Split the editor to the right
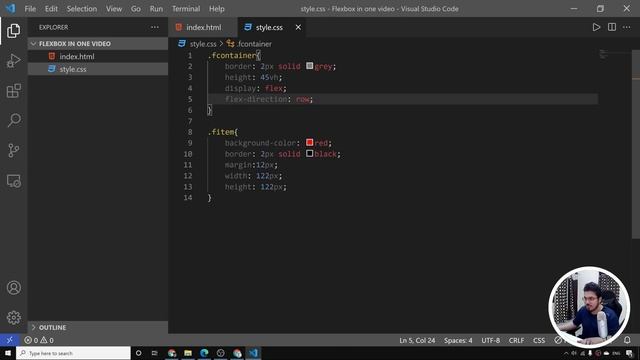The height and width of the screenshot is (360, 640). point(611,27)
